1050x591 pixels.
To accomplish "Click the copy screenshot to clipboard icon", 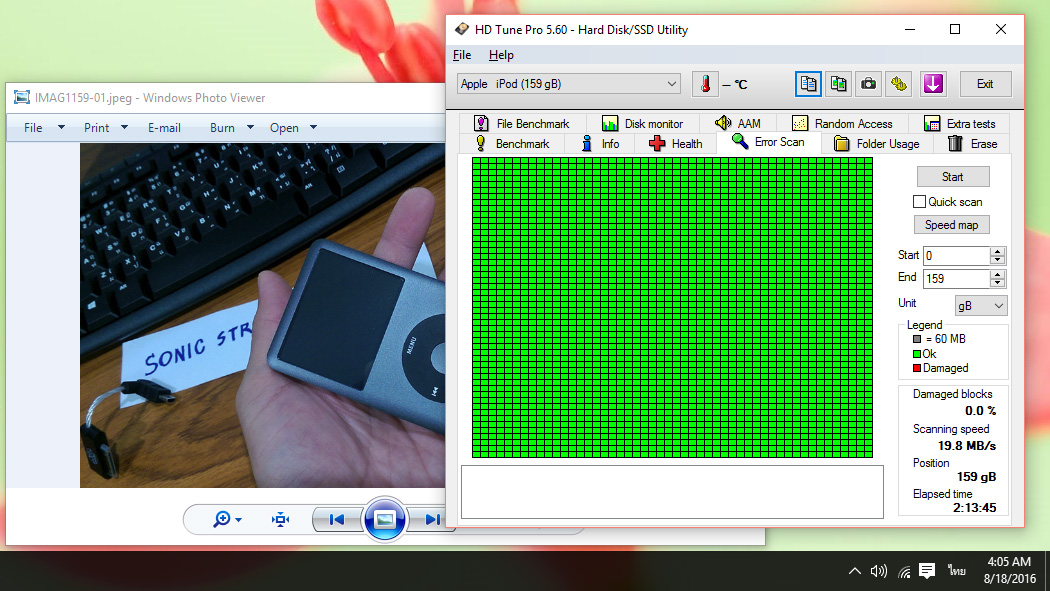I will (x=839, y=84).
